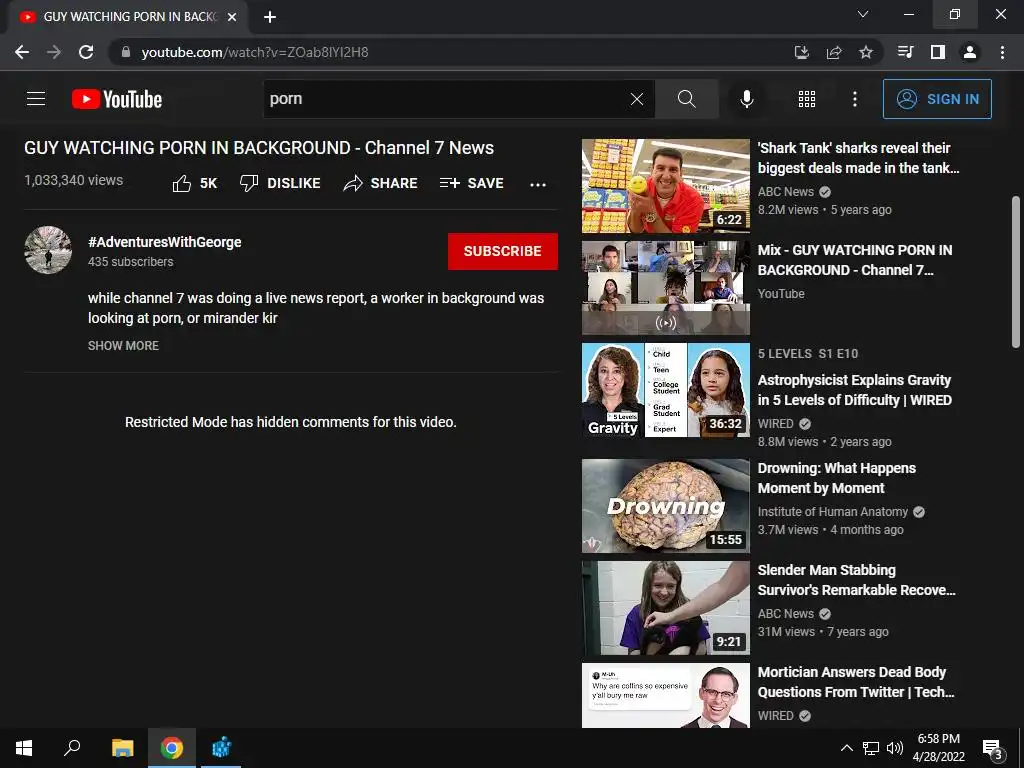
Task: Click Slender Man survivor thumbnail
Action: (665, 608)
